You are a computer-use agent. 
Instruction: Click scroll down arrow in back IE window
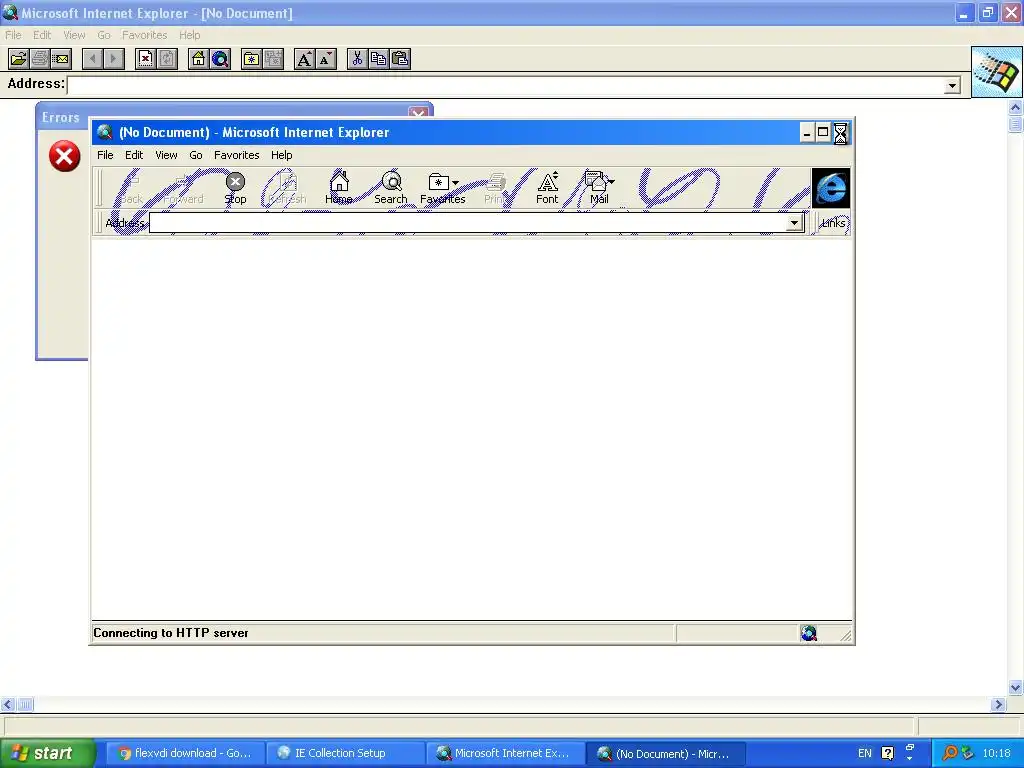(1016, 687)
